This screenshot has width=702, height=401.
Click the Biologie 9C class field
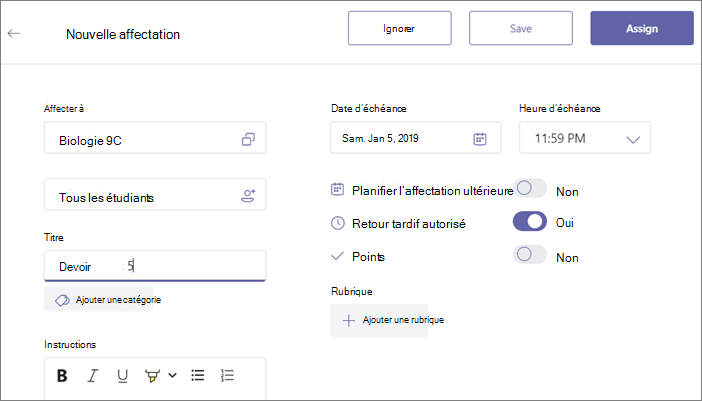tap(155, 137)
